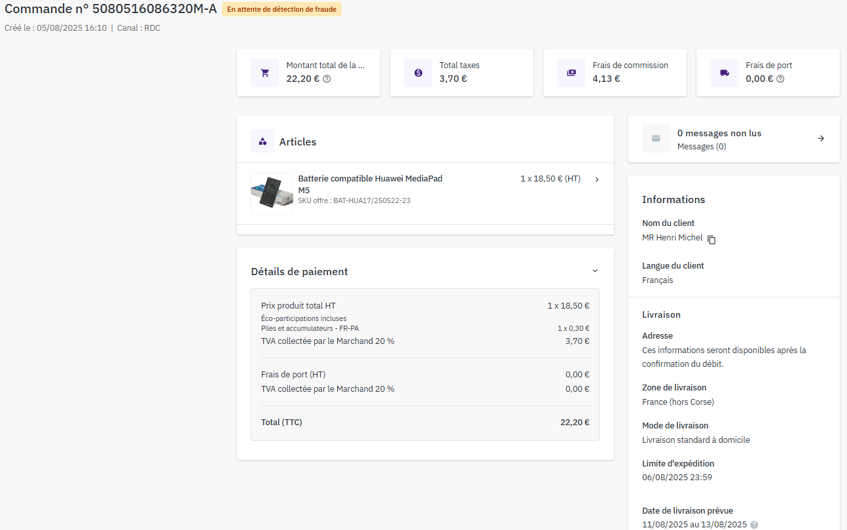Click the Total taxes coin icon
847x530 pixels.
point(418,73)
